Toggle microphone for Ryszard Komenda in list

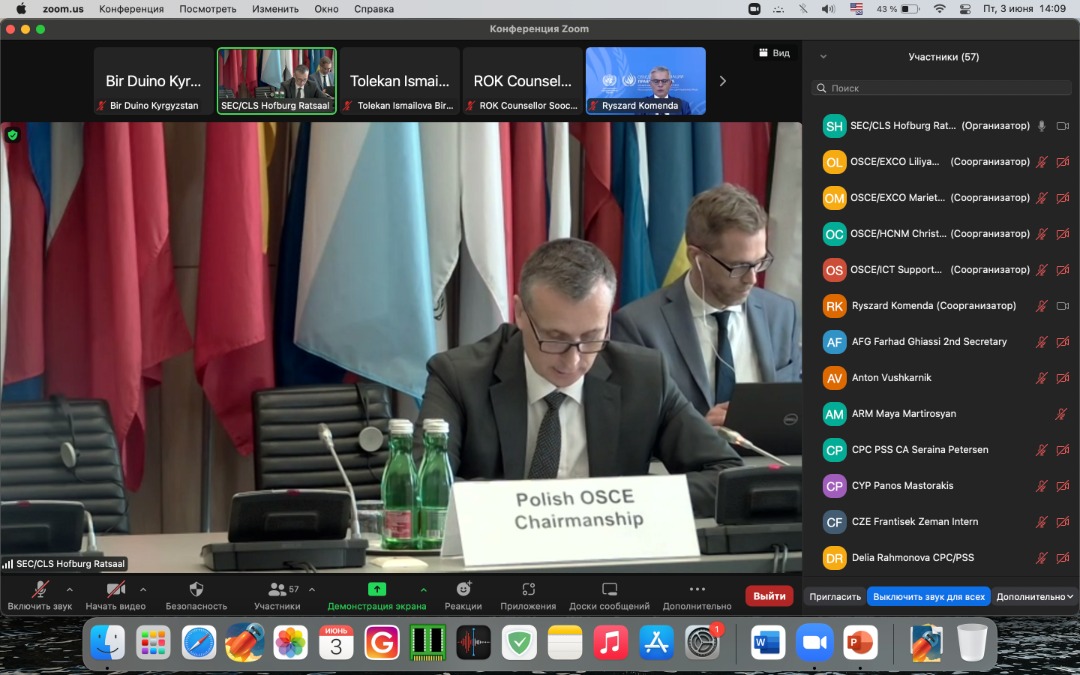point(1042,306)
